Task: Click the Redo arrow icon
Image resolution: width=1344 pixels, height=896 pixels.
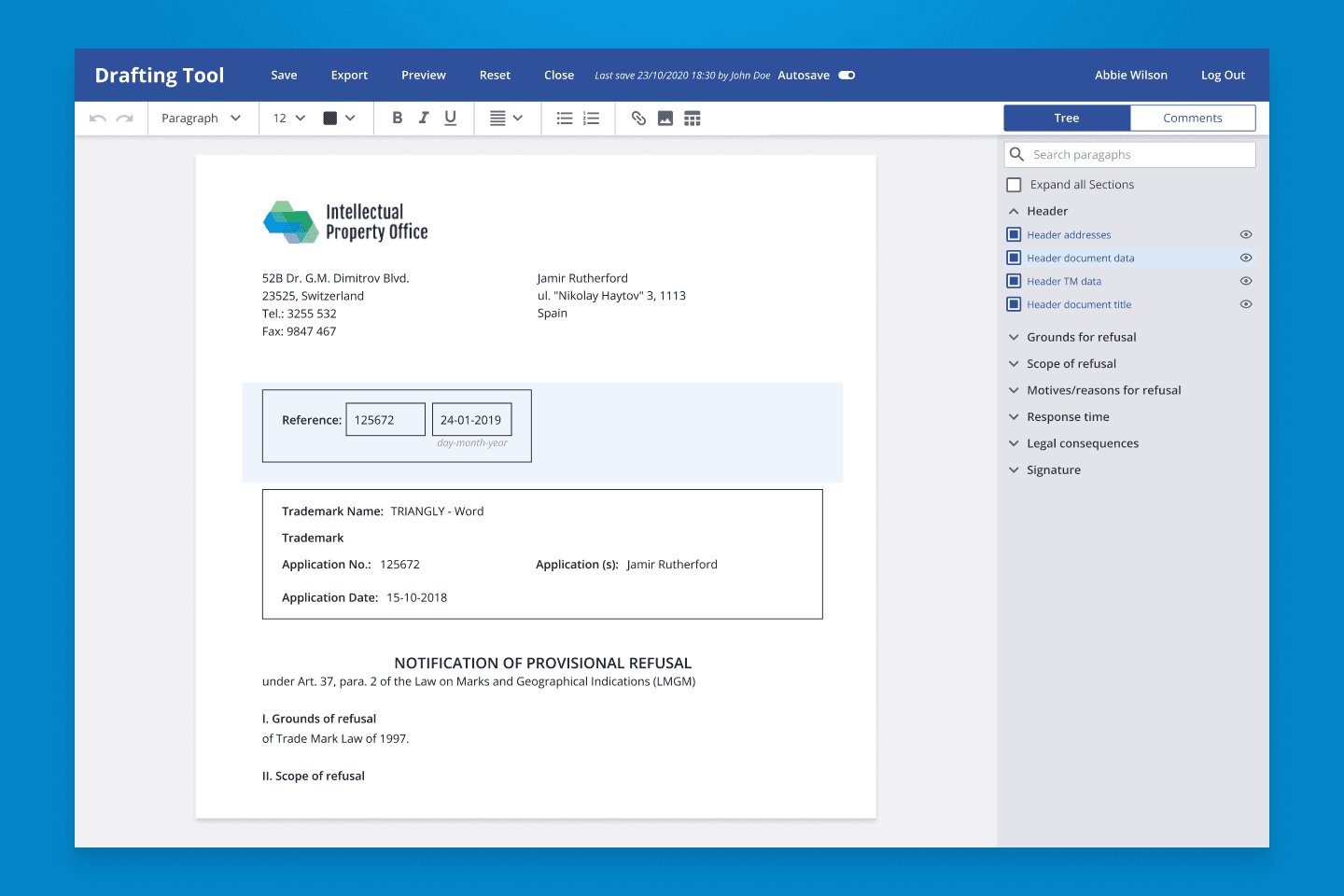Action: (x=125, y=119)
